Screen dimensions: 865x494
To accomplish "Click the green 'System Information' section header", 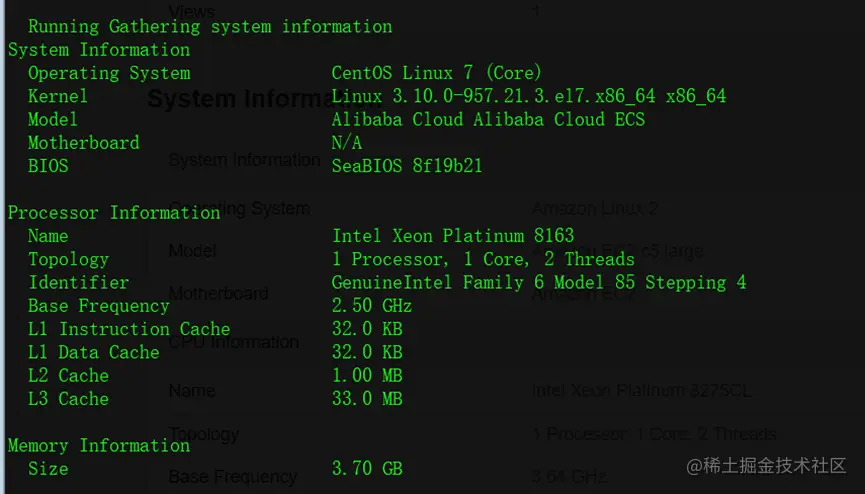I will [99, 50].
